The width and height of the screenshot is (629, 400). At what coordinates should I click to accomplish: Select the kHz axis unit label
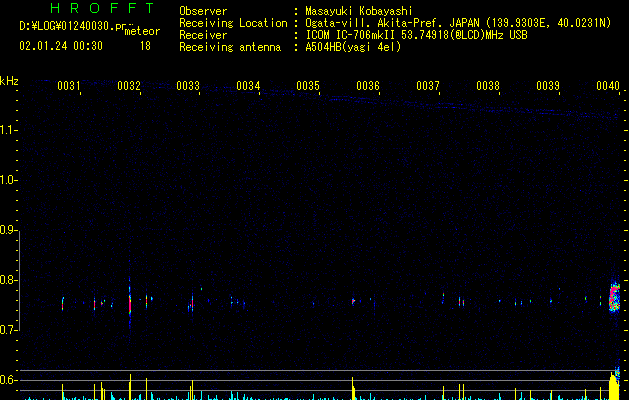9,81
